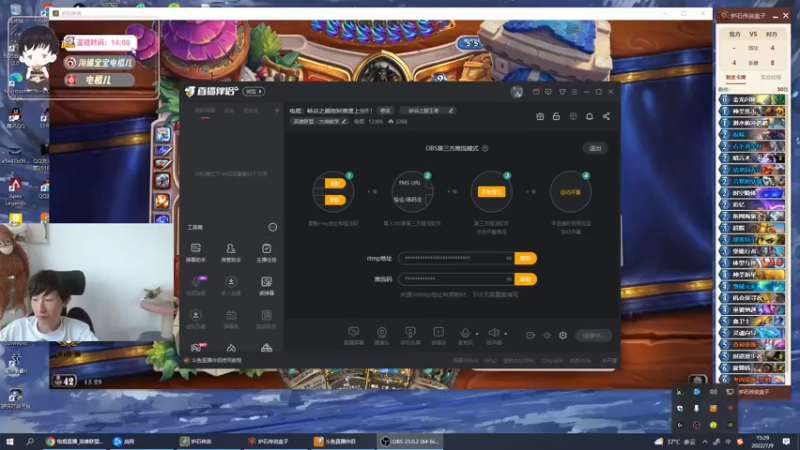Select the 我的卡组 tab in deck tracker
800x450 pixels.
[736, 78]
